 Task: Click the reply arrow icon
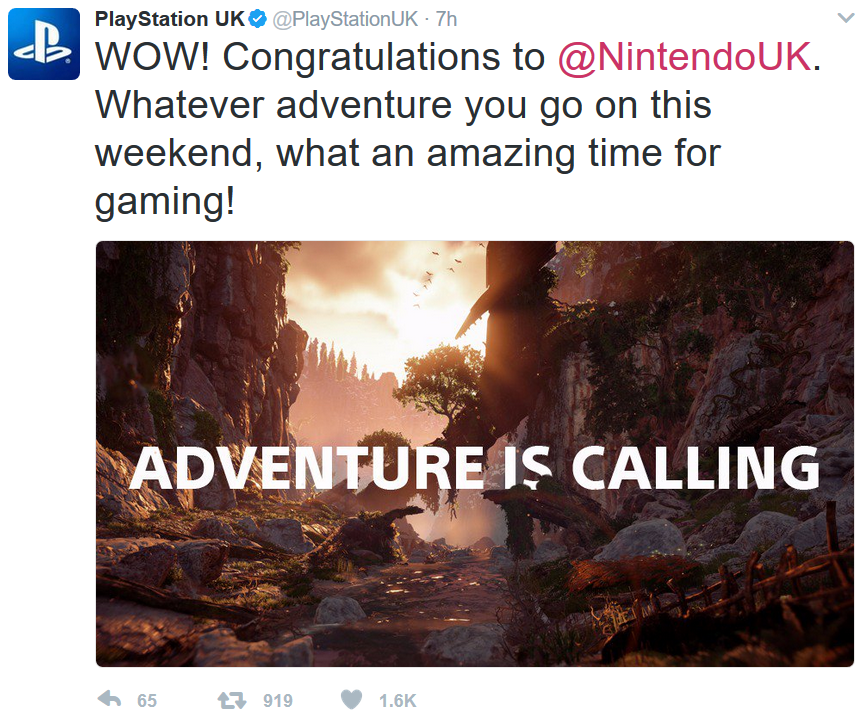[109, 699]
